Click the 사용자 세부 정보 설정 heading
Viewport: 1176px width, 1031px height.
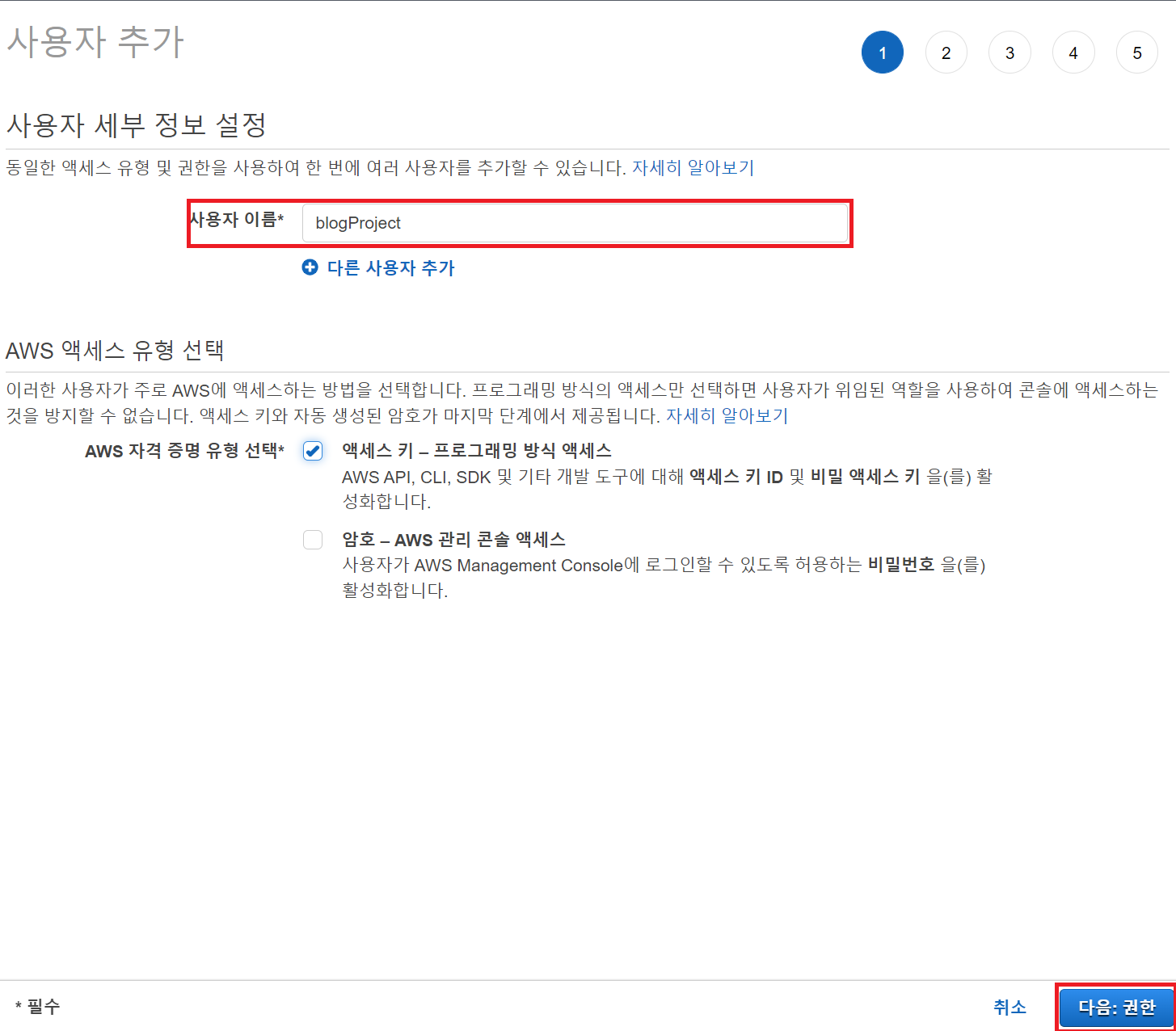point(137,124)
